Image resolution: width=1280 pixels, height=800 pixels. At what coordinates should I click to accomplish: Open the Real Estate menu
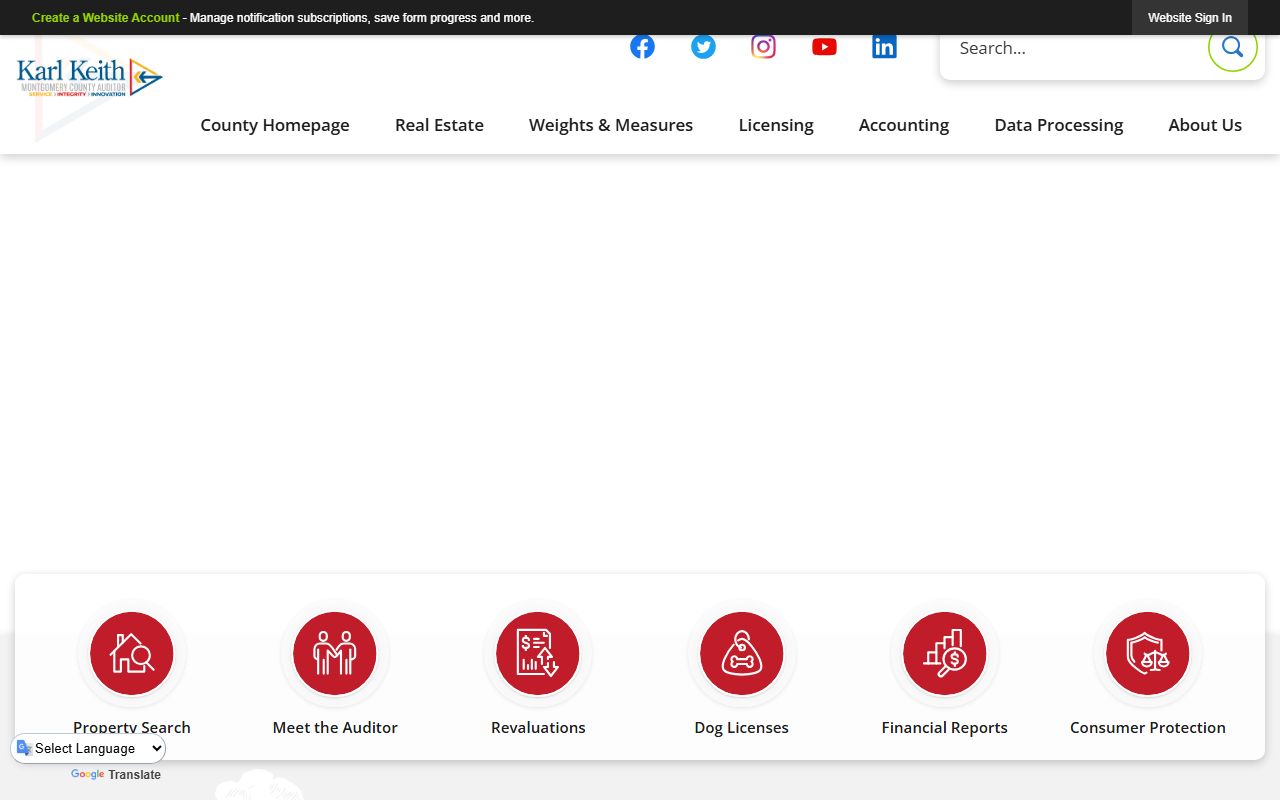point(439,125)
